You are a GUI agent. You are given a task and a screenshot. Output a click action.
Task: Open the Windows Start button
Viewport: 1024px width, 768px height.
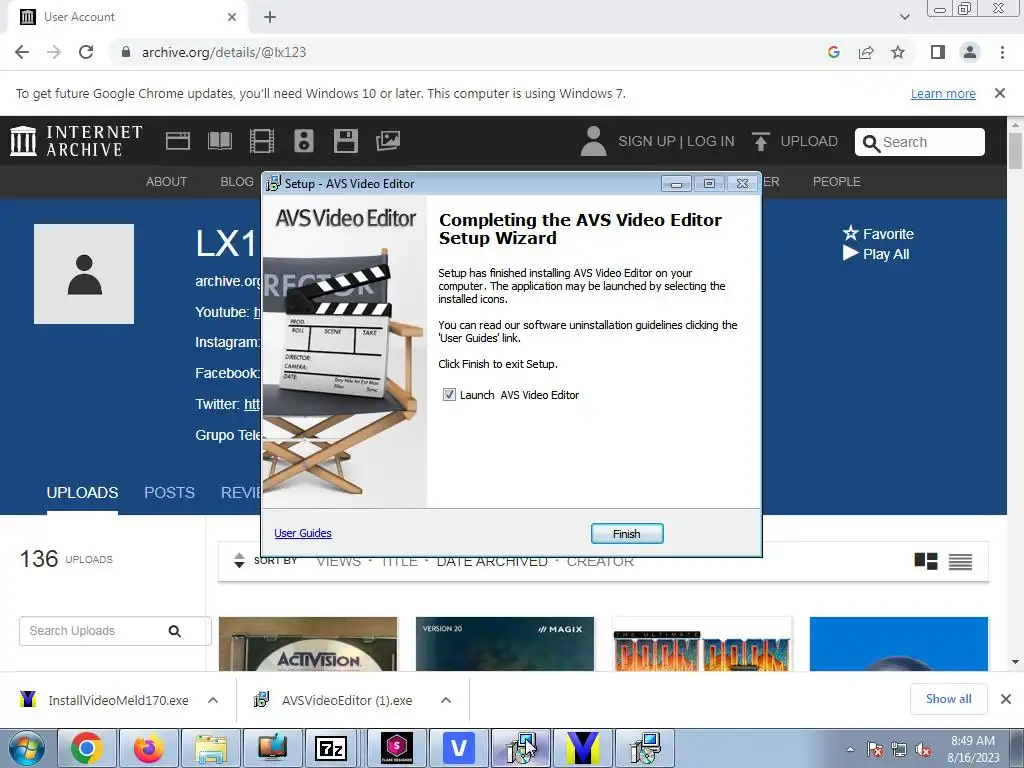(x=27, y=748)
